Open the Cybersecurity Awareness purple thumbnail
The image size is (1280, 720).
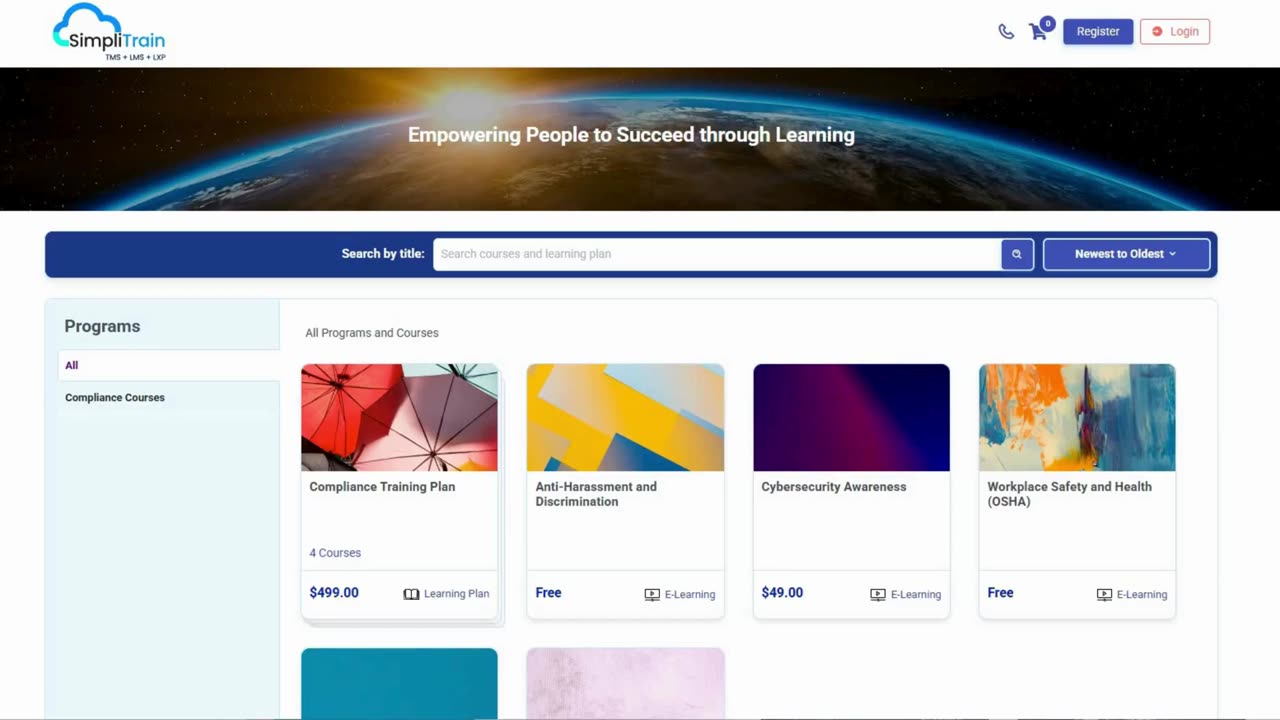pos(851,417)
